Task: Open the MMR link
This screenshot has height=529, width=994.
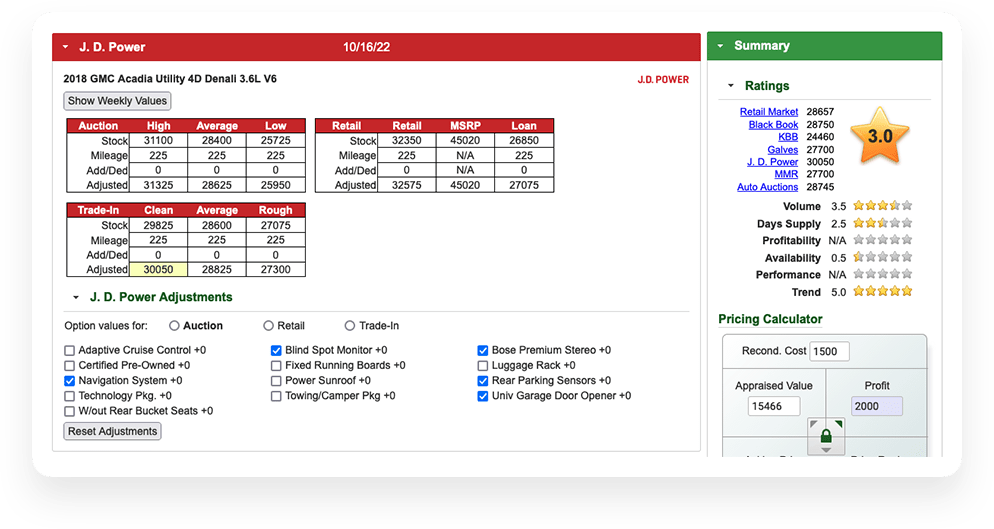Action: click(786, 174)
